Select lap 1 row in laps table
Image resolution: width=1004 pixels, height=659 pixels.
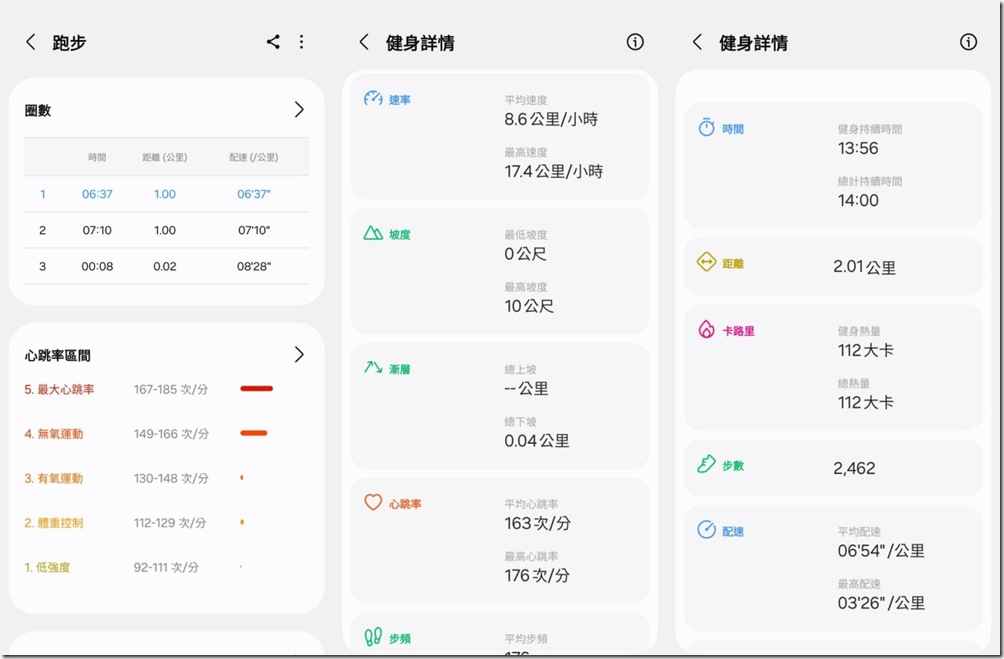(x=166, y=194)
